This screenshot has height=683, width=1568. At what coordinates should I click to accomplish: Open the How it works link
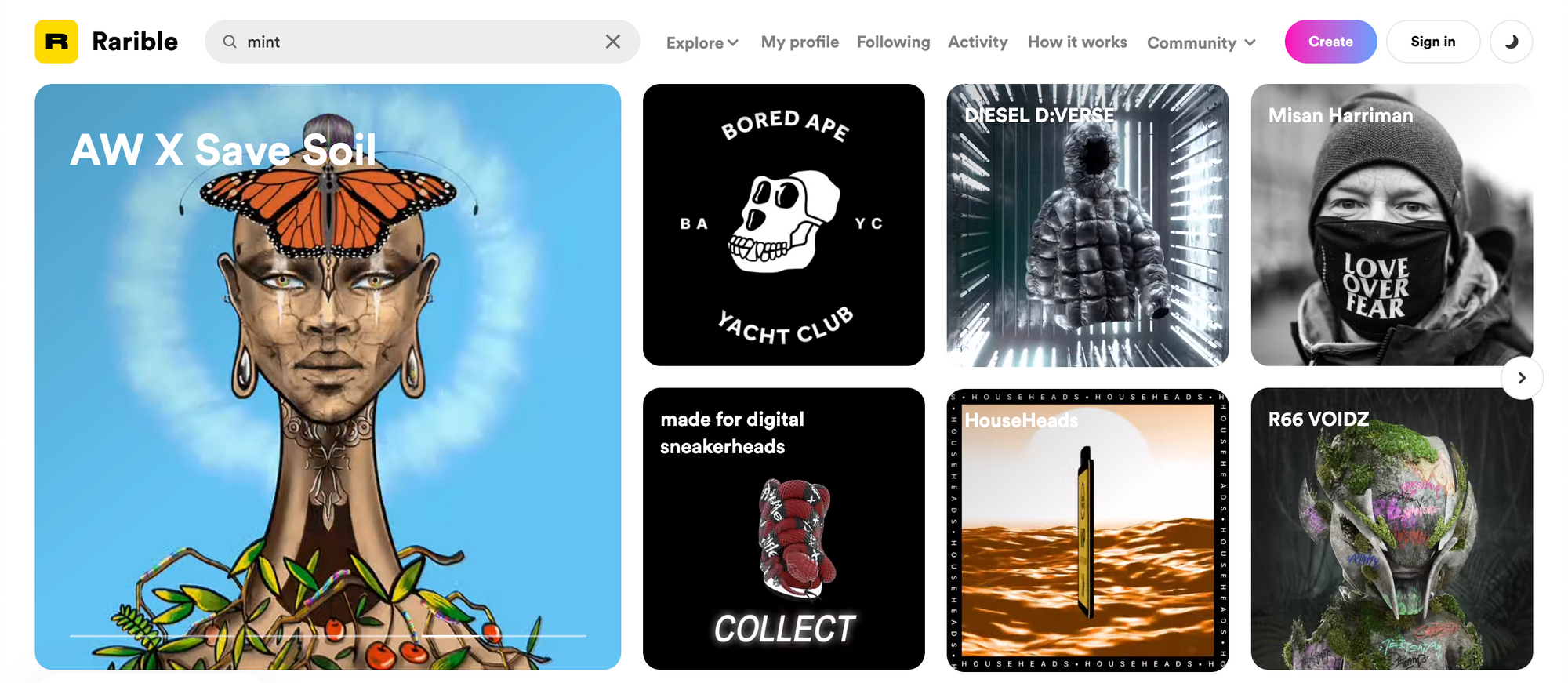pos(1077,42)
